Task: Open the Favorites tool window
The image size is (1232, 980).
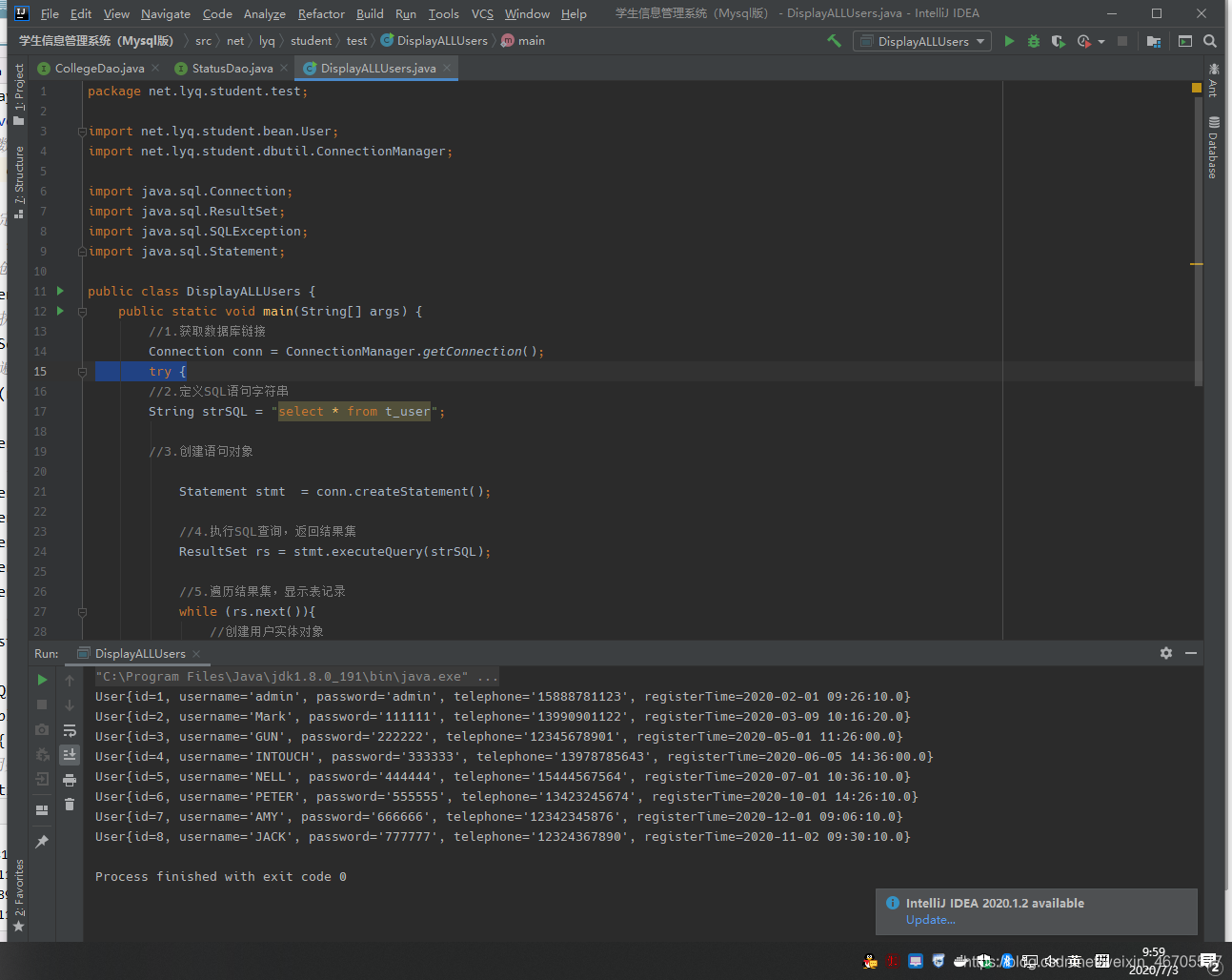Action: [19, 895]
